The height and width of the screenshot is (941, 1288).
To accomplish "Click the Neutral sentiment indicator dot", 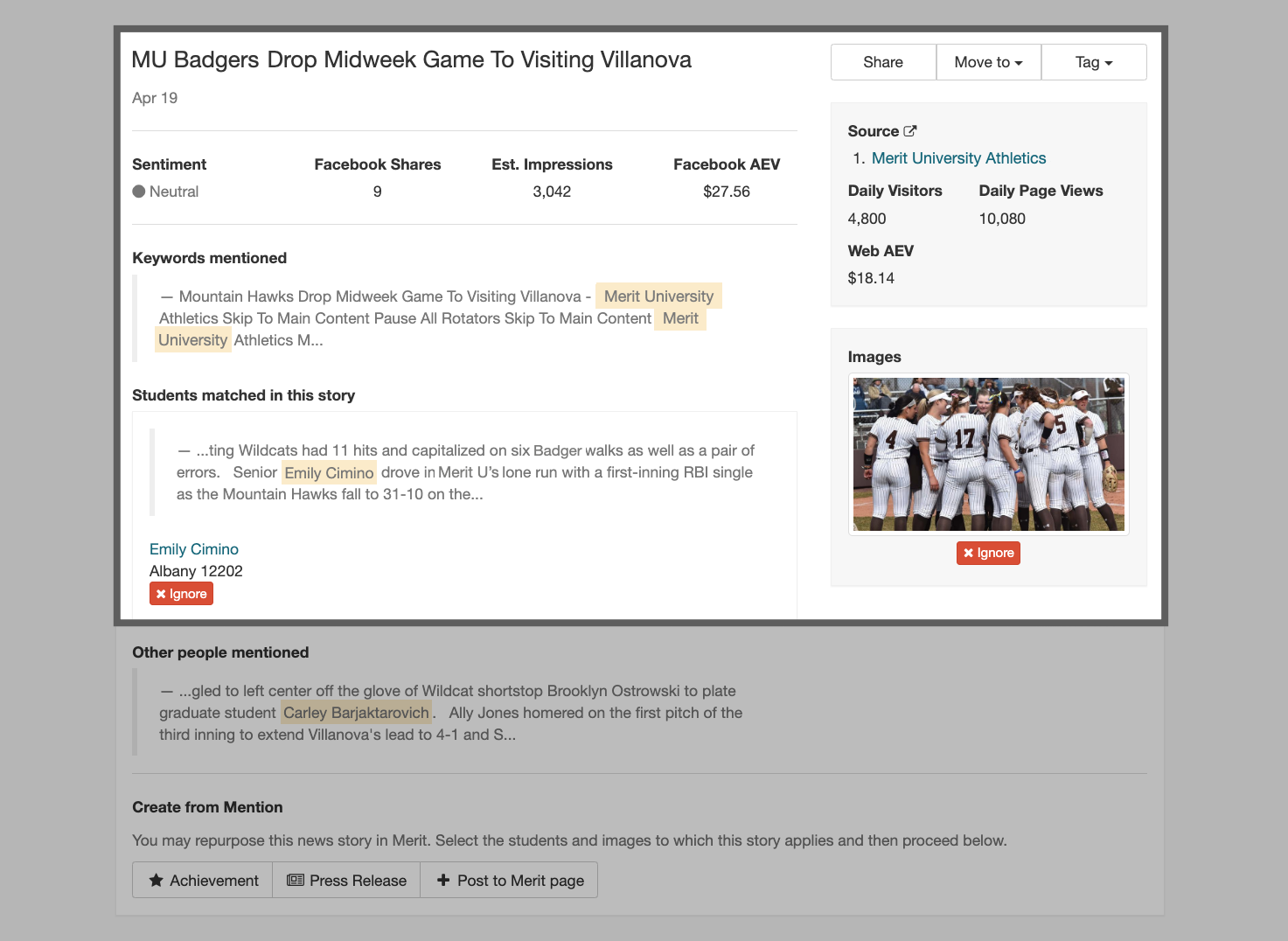I will pyautogui.click(x=138, y=191).
